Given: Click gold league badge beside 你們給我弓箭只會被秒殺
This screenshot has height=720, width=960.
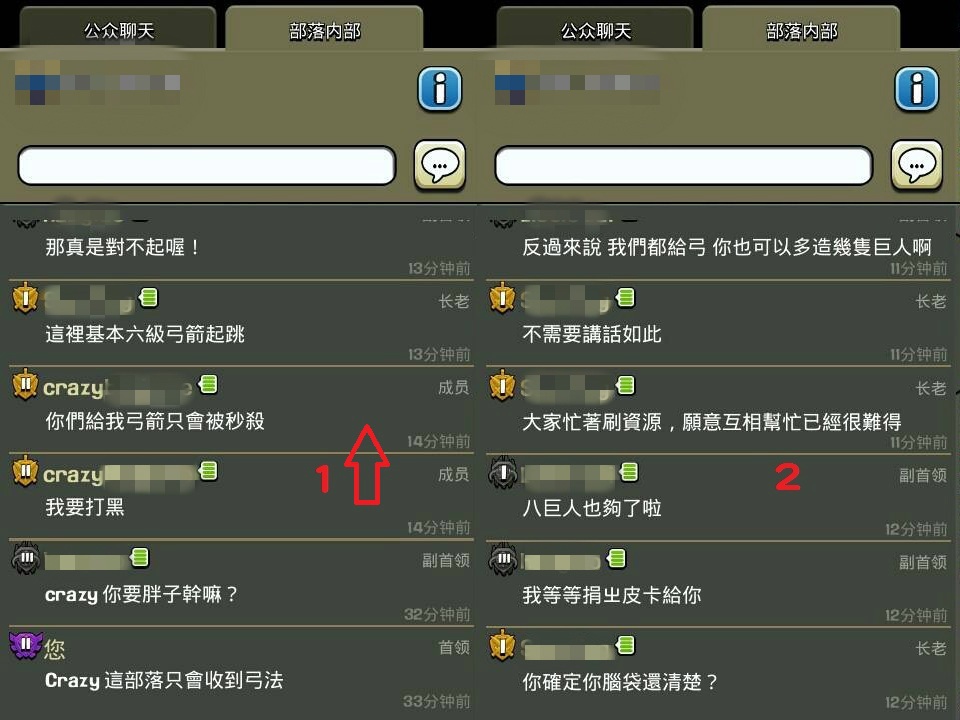Looking at the screenshot, I should pos(26,384).
